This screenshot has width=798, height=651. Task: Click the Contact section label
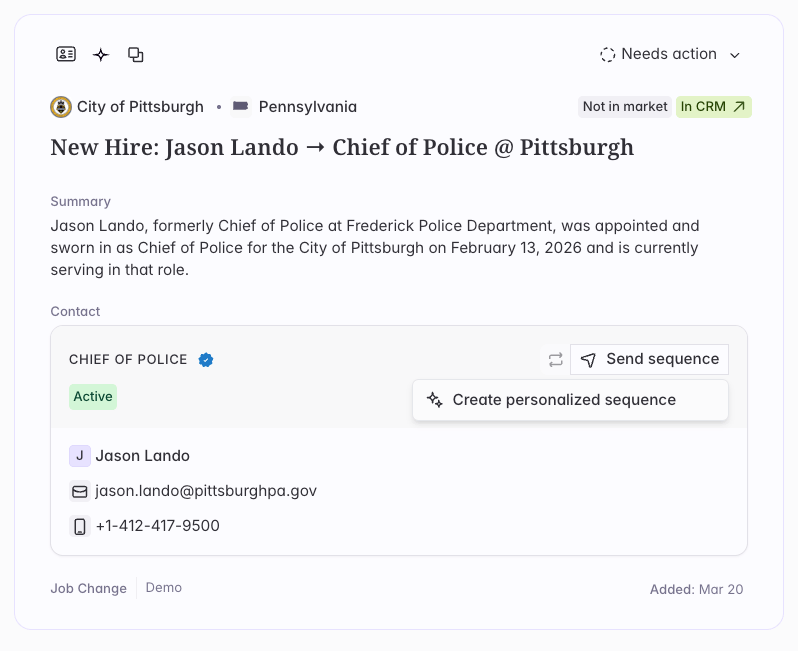point(75,312)
